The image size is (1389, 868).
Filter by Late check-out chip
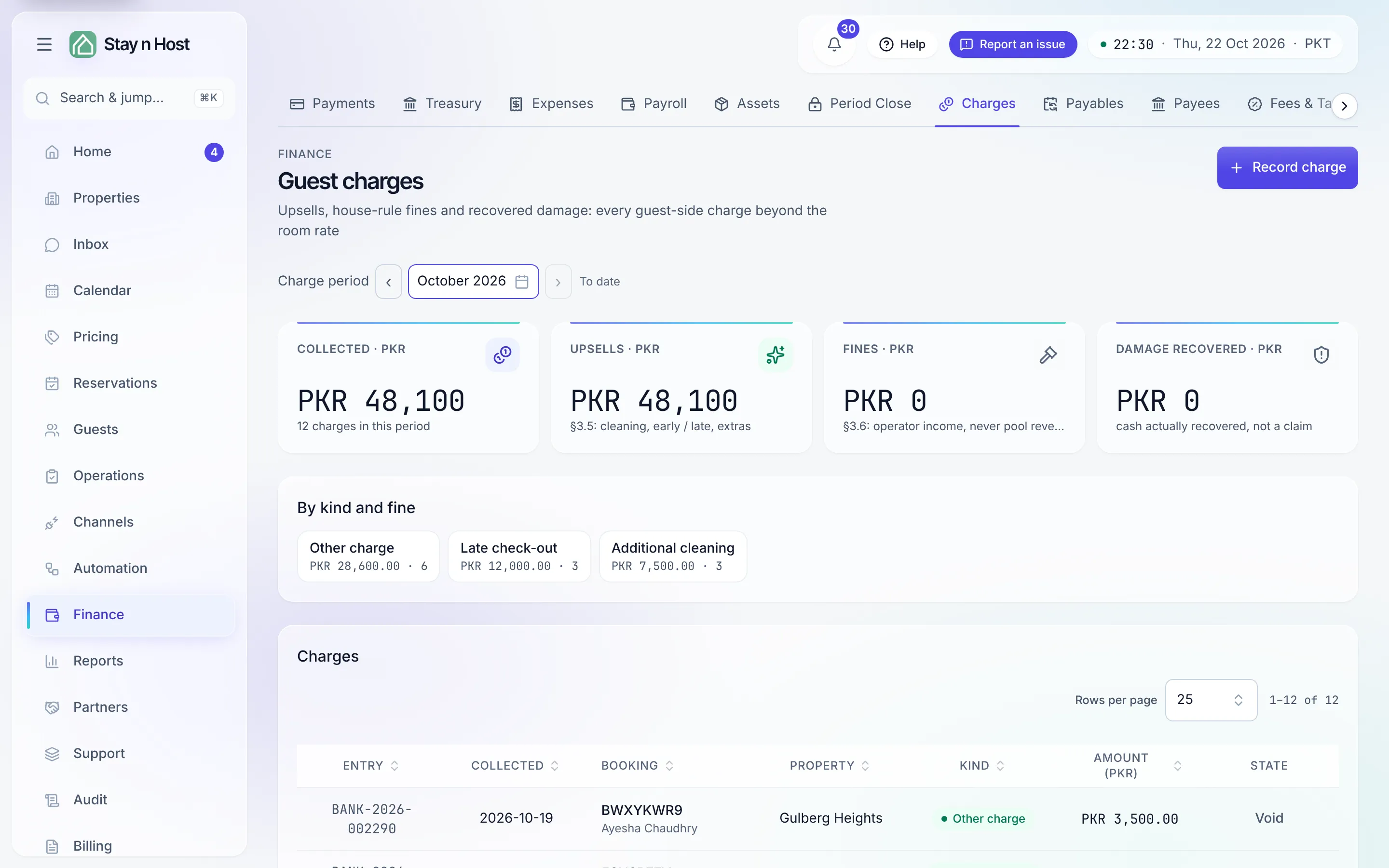pos(519,556)
